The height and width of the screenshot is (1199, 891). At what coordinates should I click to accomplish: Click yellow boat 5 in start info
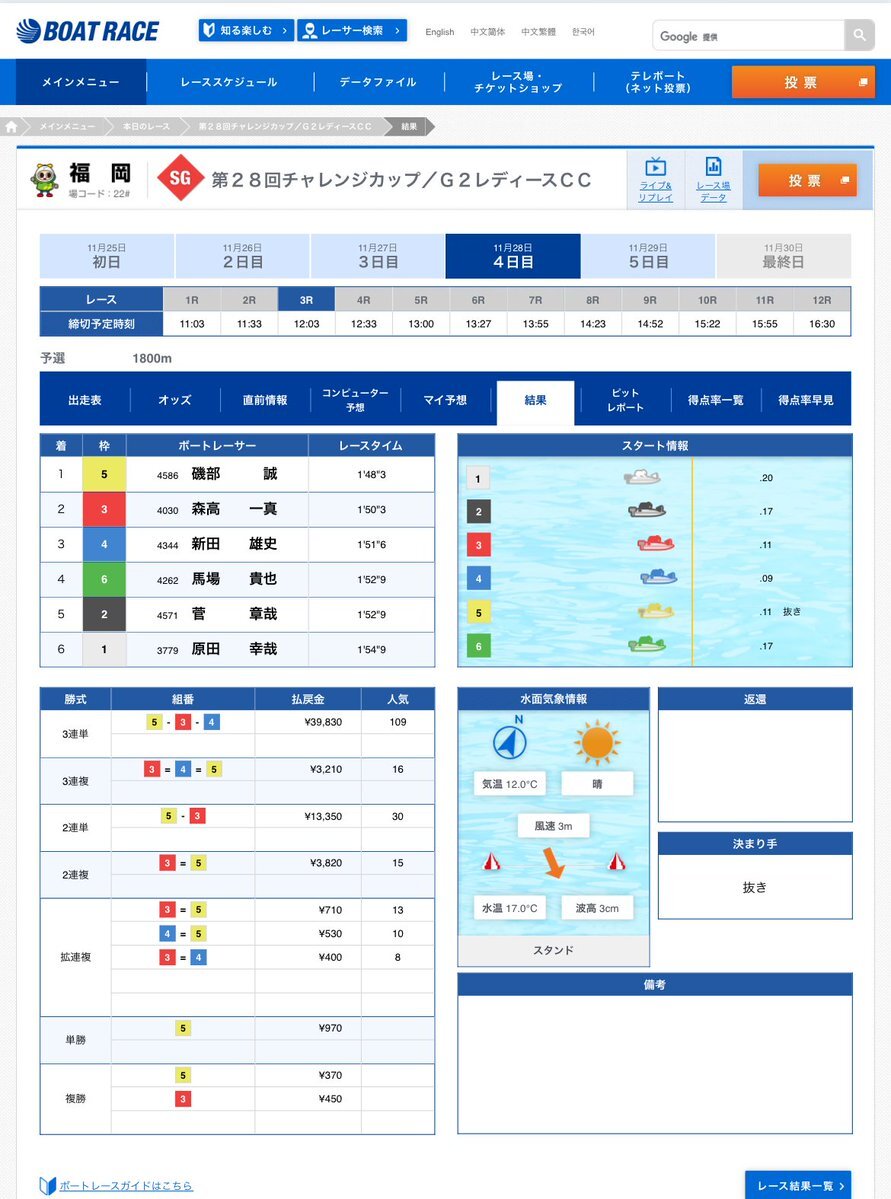(x=655, y=611)
